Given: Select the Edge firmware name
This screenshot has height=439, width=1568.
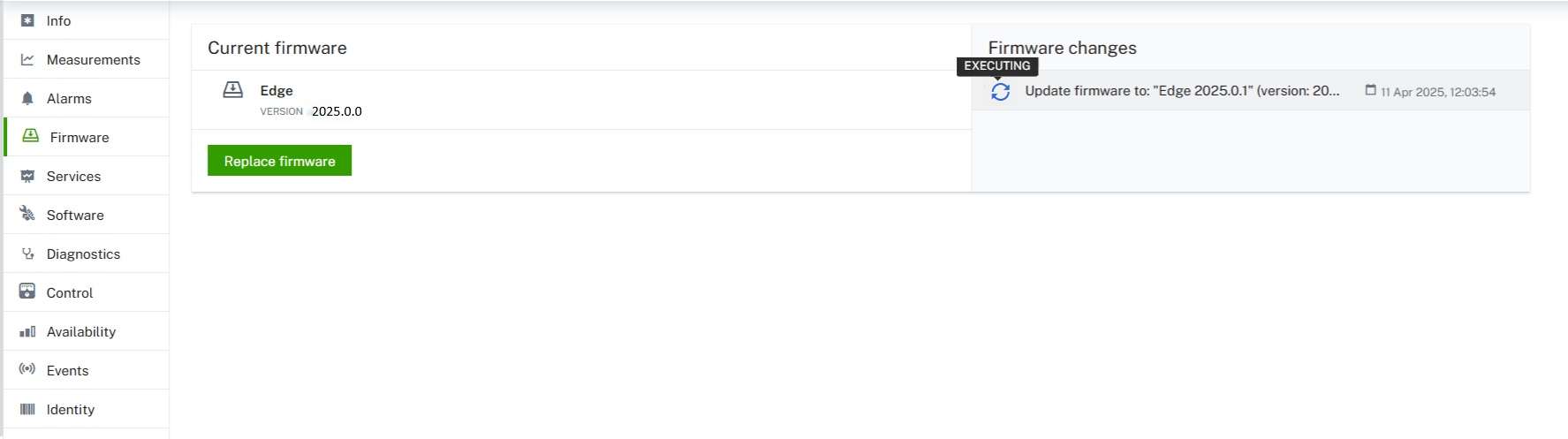Looking at the screenshot, I should (276, 90).
